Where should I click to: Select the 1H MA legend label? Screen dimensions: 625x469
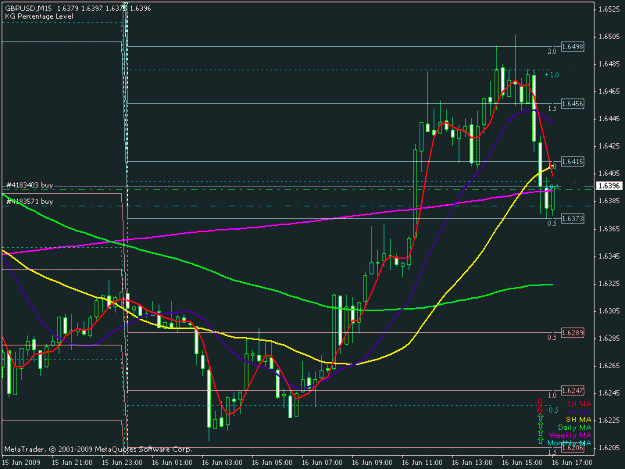579,404
